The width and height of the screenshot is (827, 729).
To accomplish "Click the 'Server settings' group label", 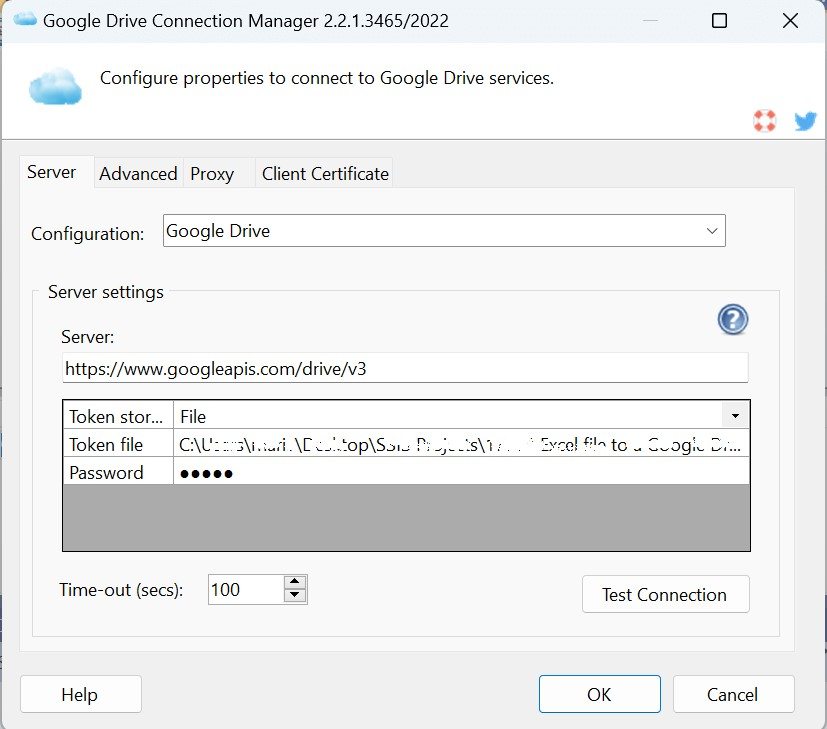I will pyautogui.click(x=106, y=292).
